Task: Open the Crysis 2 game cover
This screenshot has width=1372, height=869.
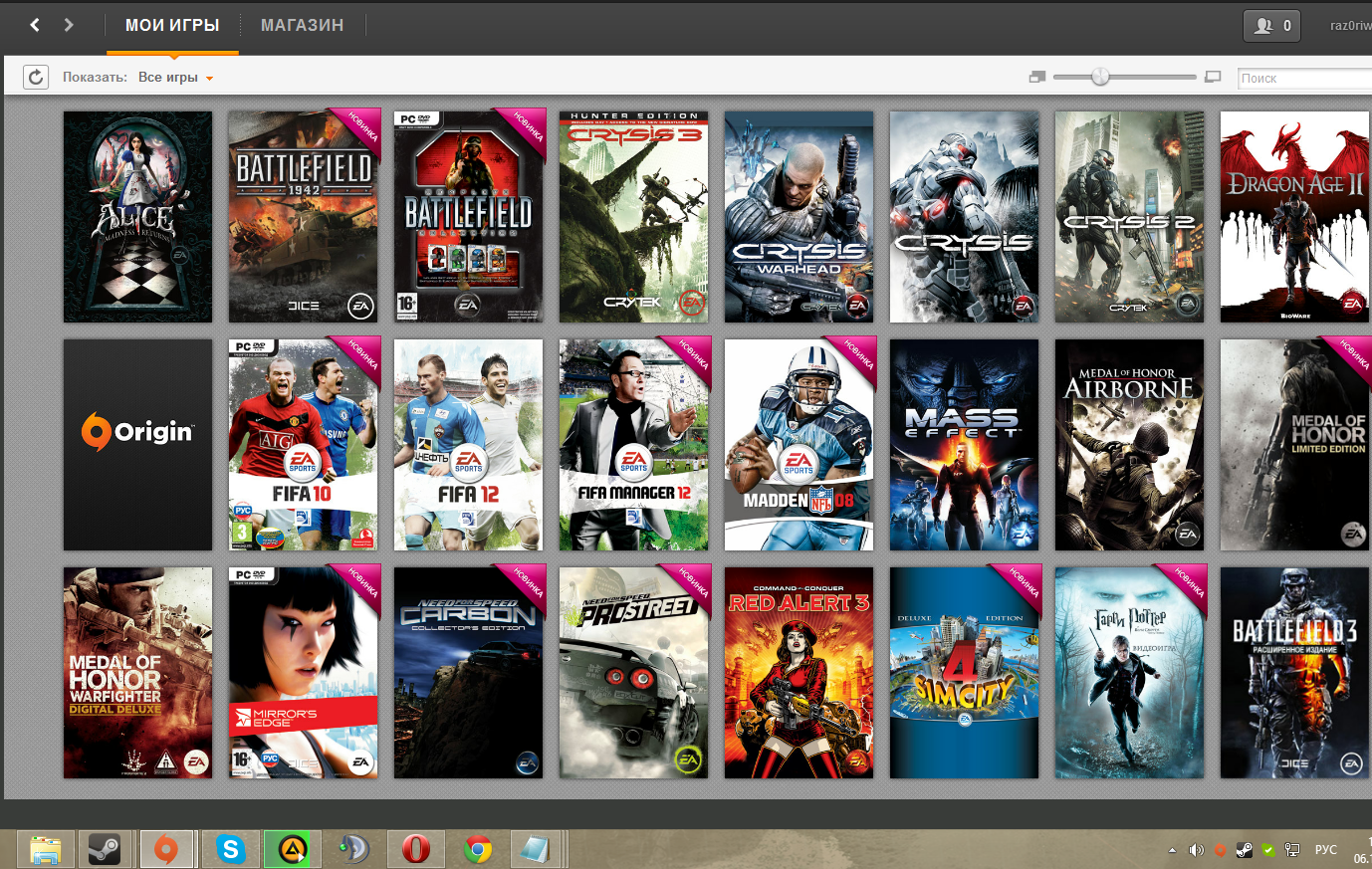Action: [x=1129, y=216]
